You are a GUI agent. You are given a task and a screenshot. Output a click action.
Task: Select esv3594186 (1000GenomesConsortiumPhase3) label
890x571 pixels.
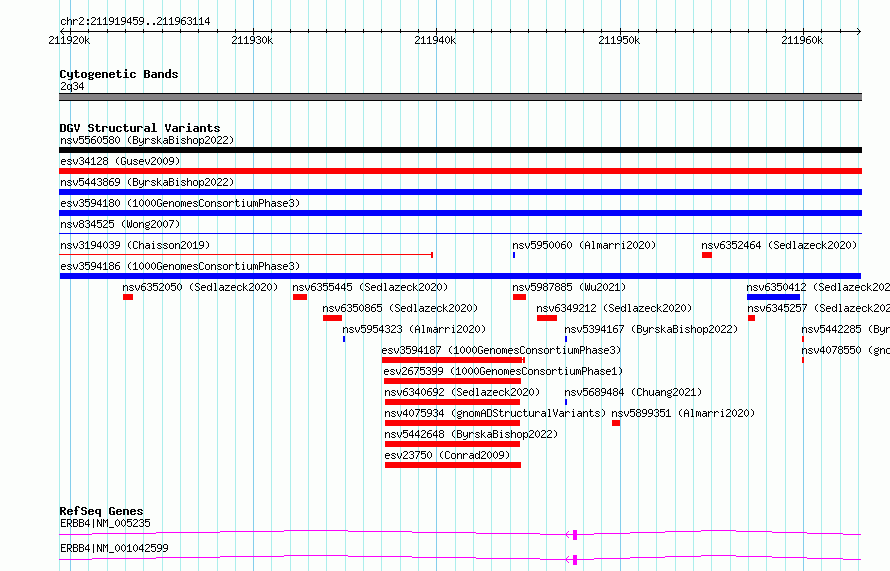[180, 266]
